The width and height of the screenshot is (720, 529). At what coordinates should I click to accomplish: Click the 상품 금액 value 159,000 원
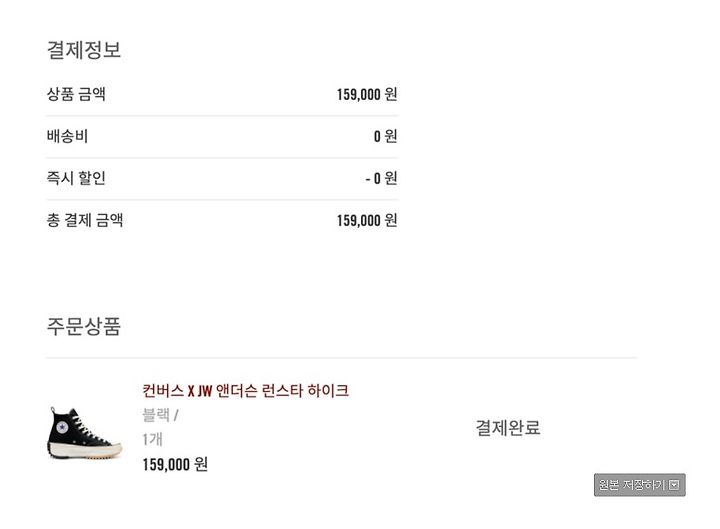click(x=367, y=95)
